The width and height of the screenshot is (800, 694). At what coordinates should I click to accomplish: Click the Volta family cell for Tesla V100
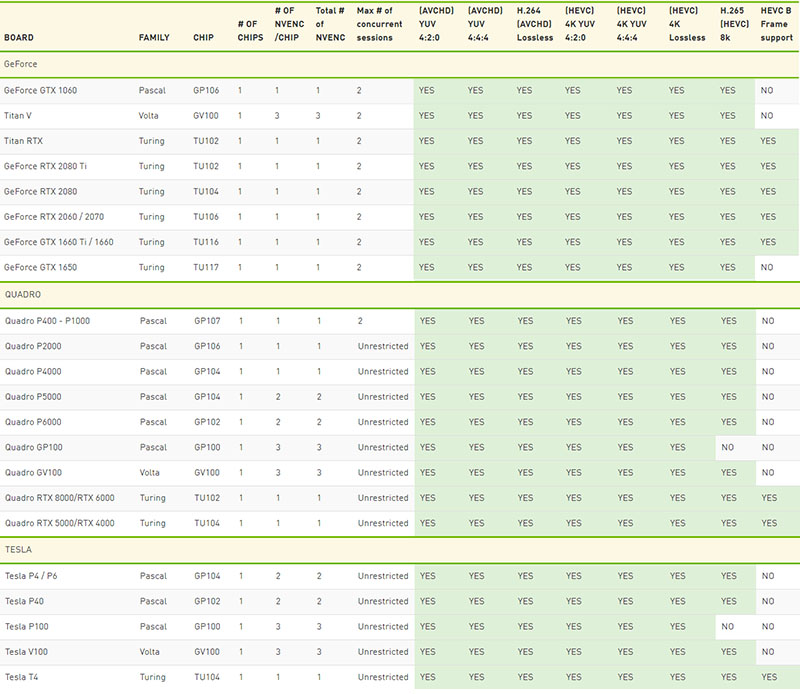149,652
